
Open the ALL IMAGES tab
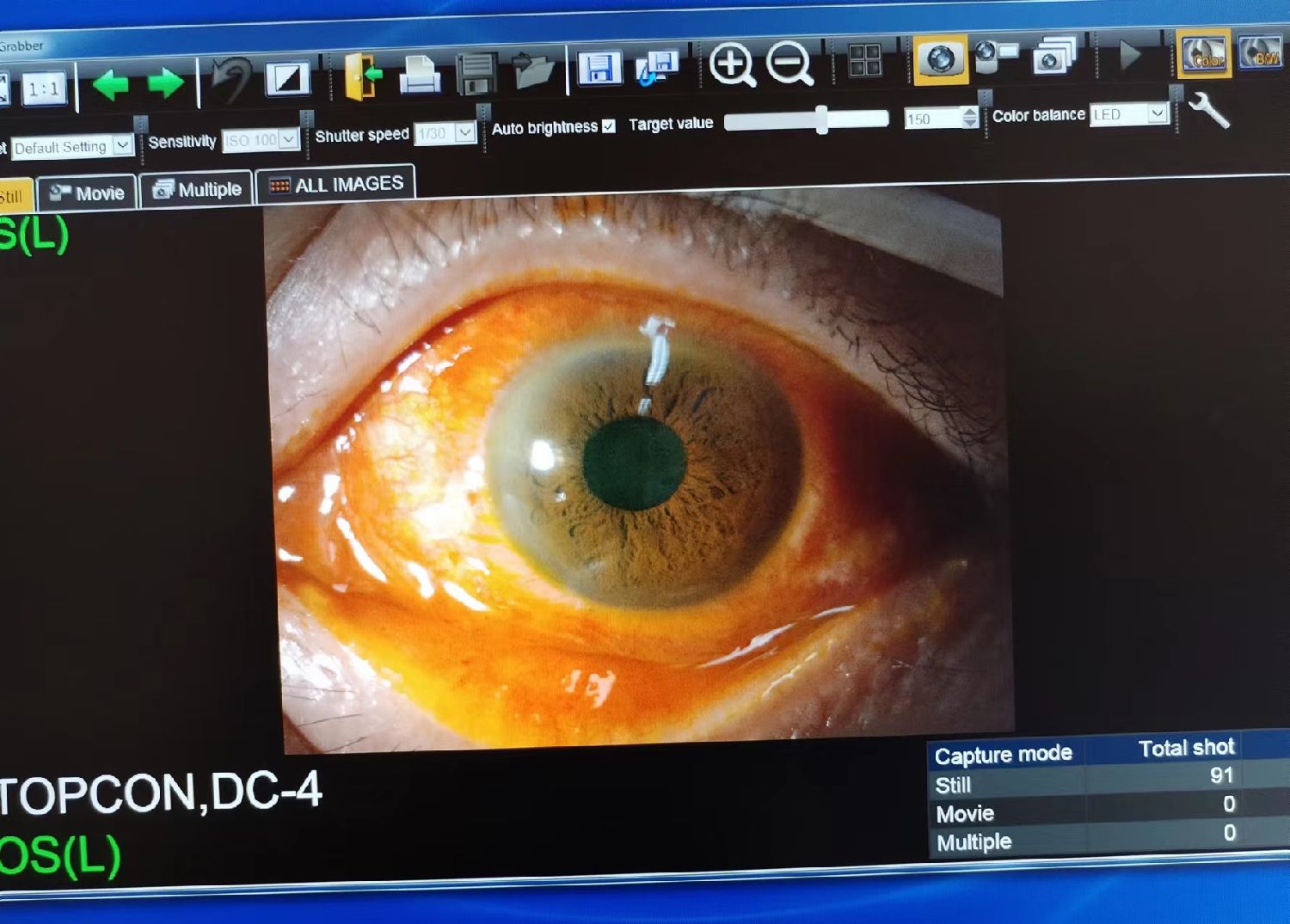click(336, 185)
